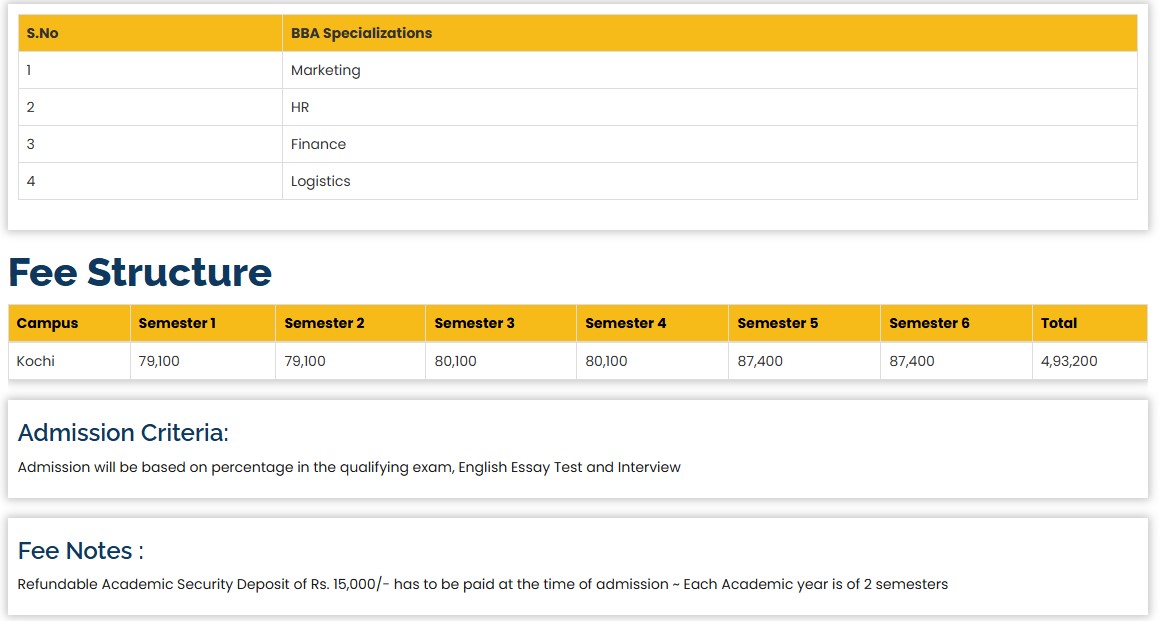Click the Fee Notes heading
Screen dimensions: 1160x621
coord(80,551)
